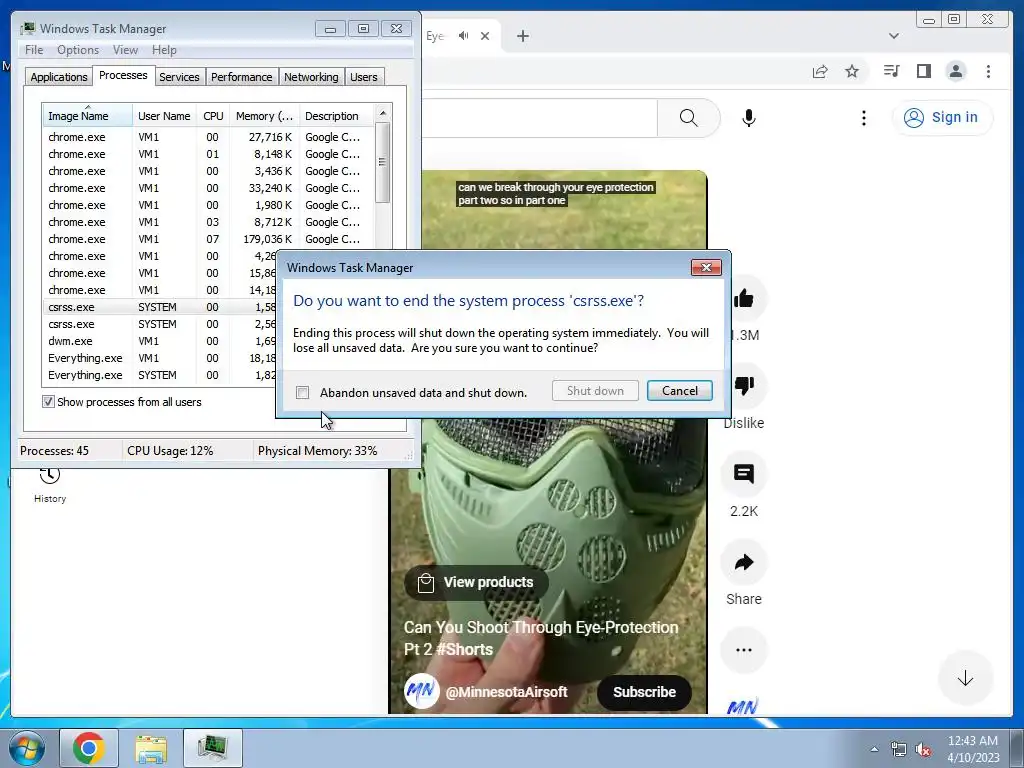Switch to the Networking tab
The width and height of the screenshot is (1024, 768).
point(311,76)
